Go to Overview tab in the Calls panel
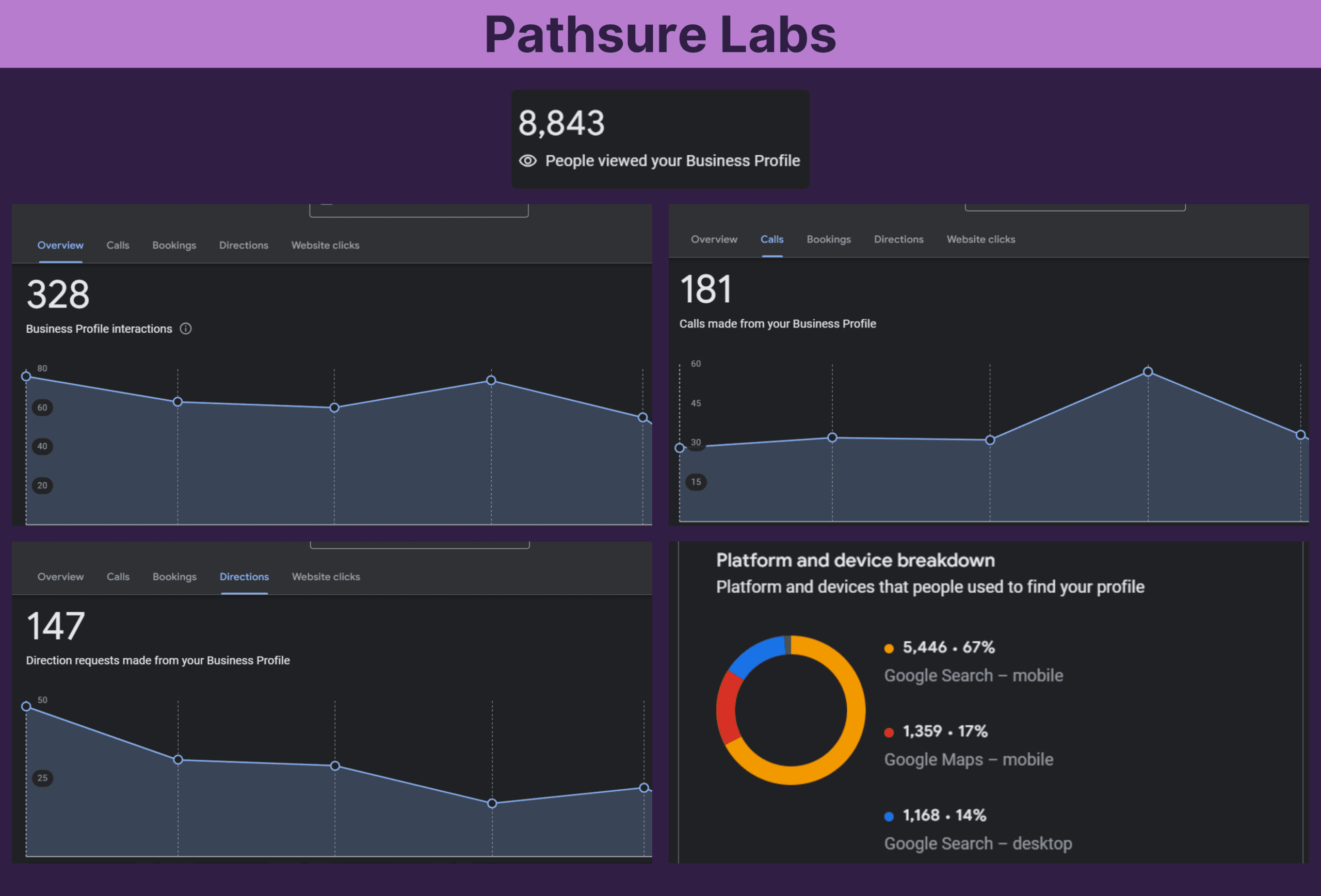Image resolution: width=1321 pixels, height=896 pixels. click(x=714, y=239)
